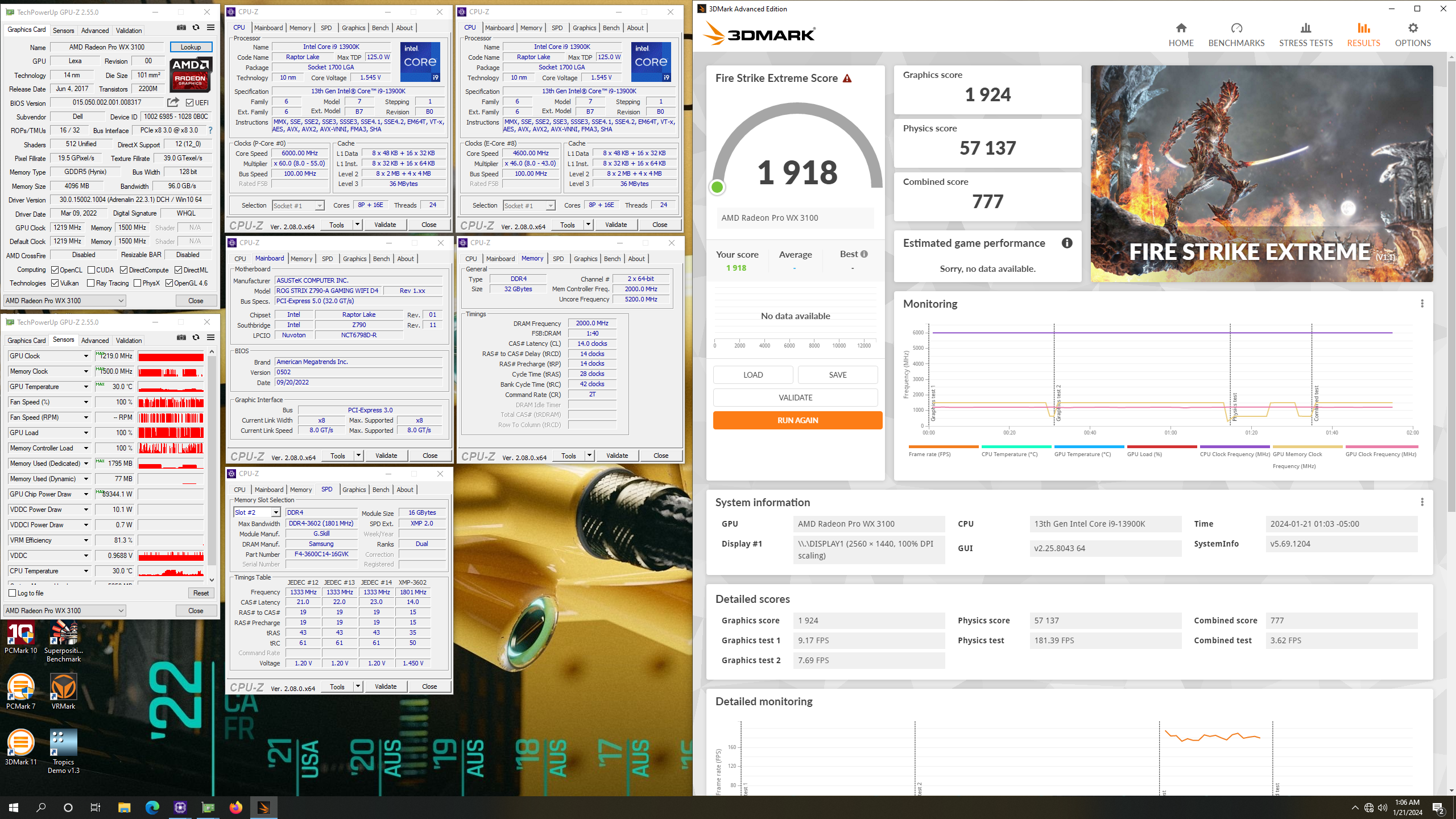Open GPU Load sensor dropdown
Viewport: 1456px width, 819px height.
[x=86, y=433]
